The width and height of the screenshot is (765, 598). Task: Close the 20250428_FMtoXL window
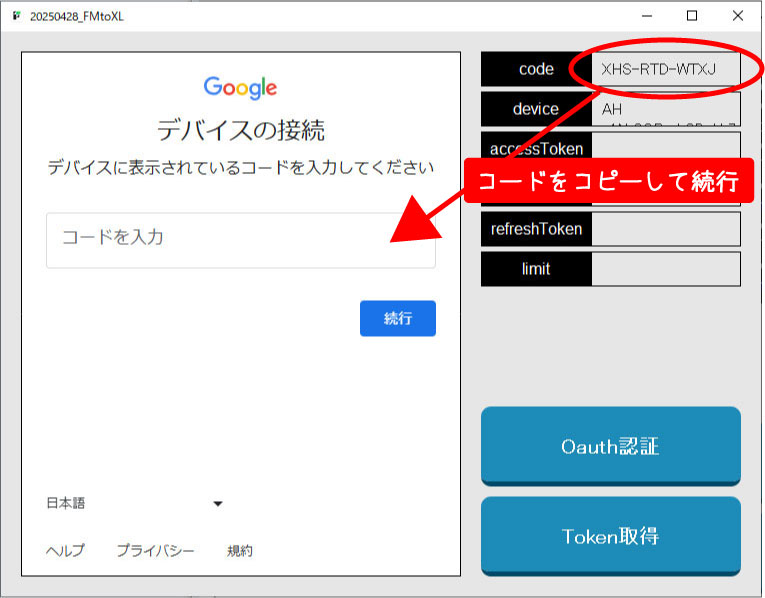coord(738,16)
